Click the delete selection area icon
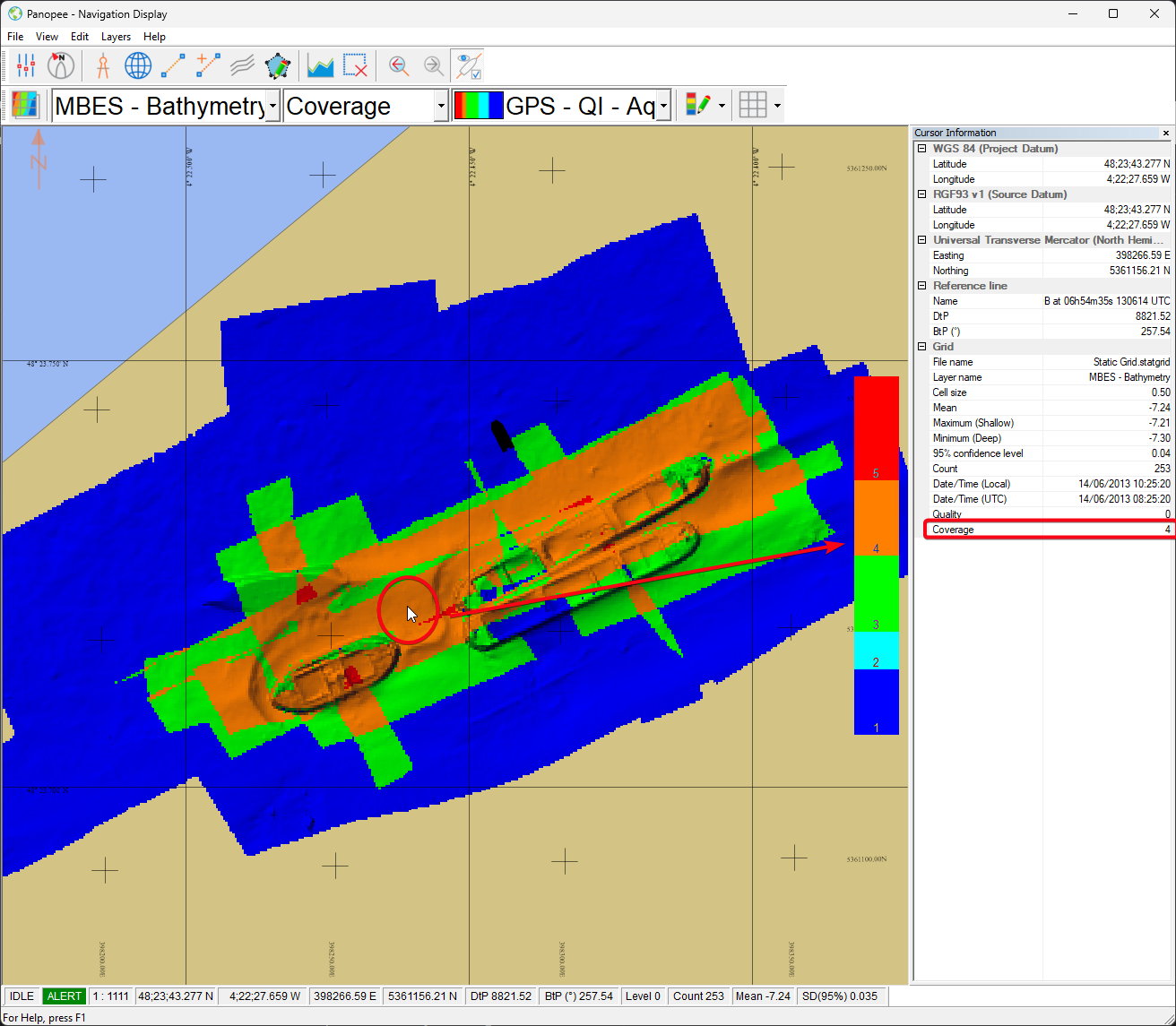The image size is (1176, 1026). 356,65
